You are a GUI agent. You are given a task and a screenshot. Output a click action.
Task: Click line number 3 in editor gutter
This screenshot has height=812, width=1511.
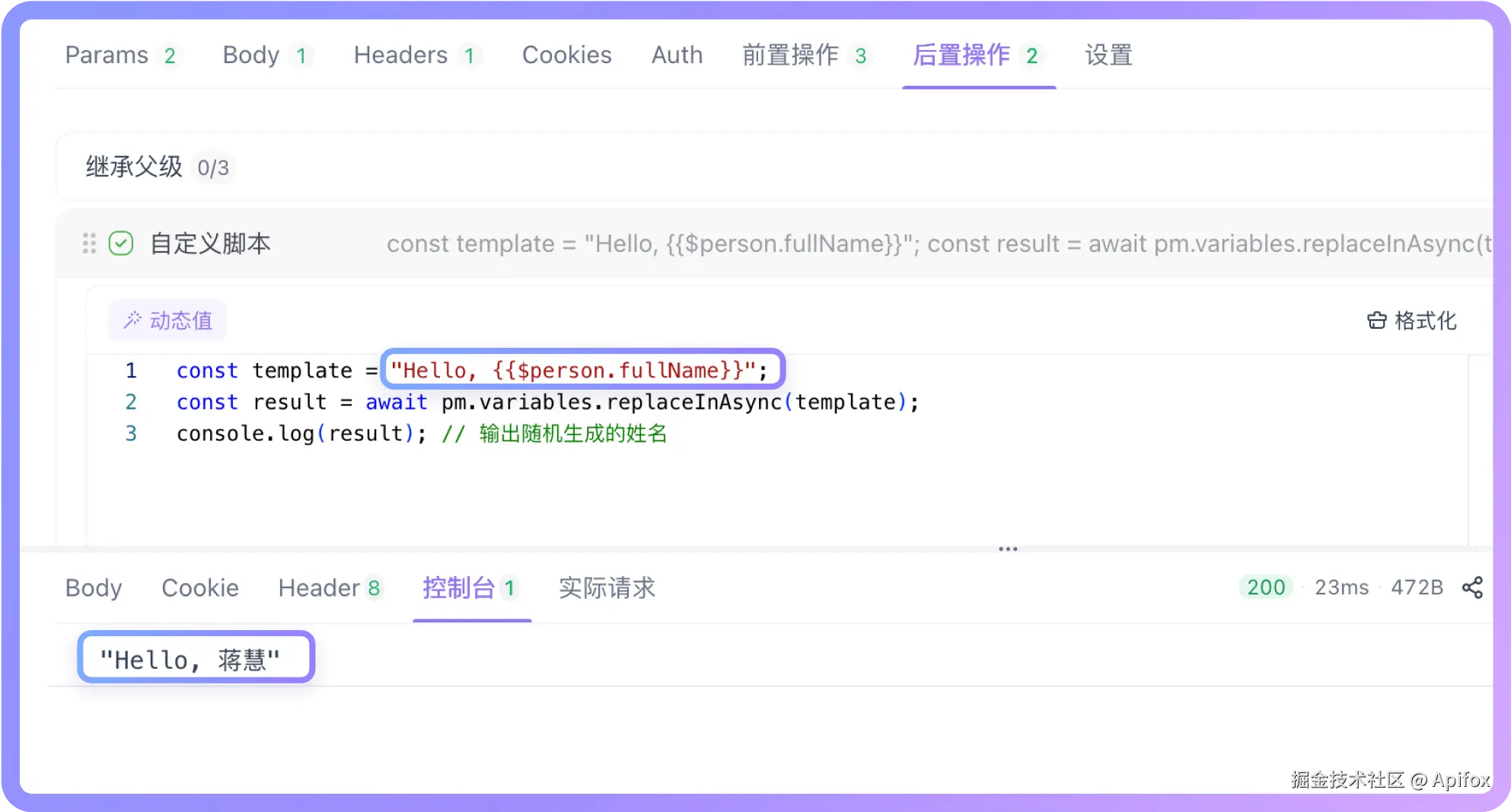coord(131,433)
